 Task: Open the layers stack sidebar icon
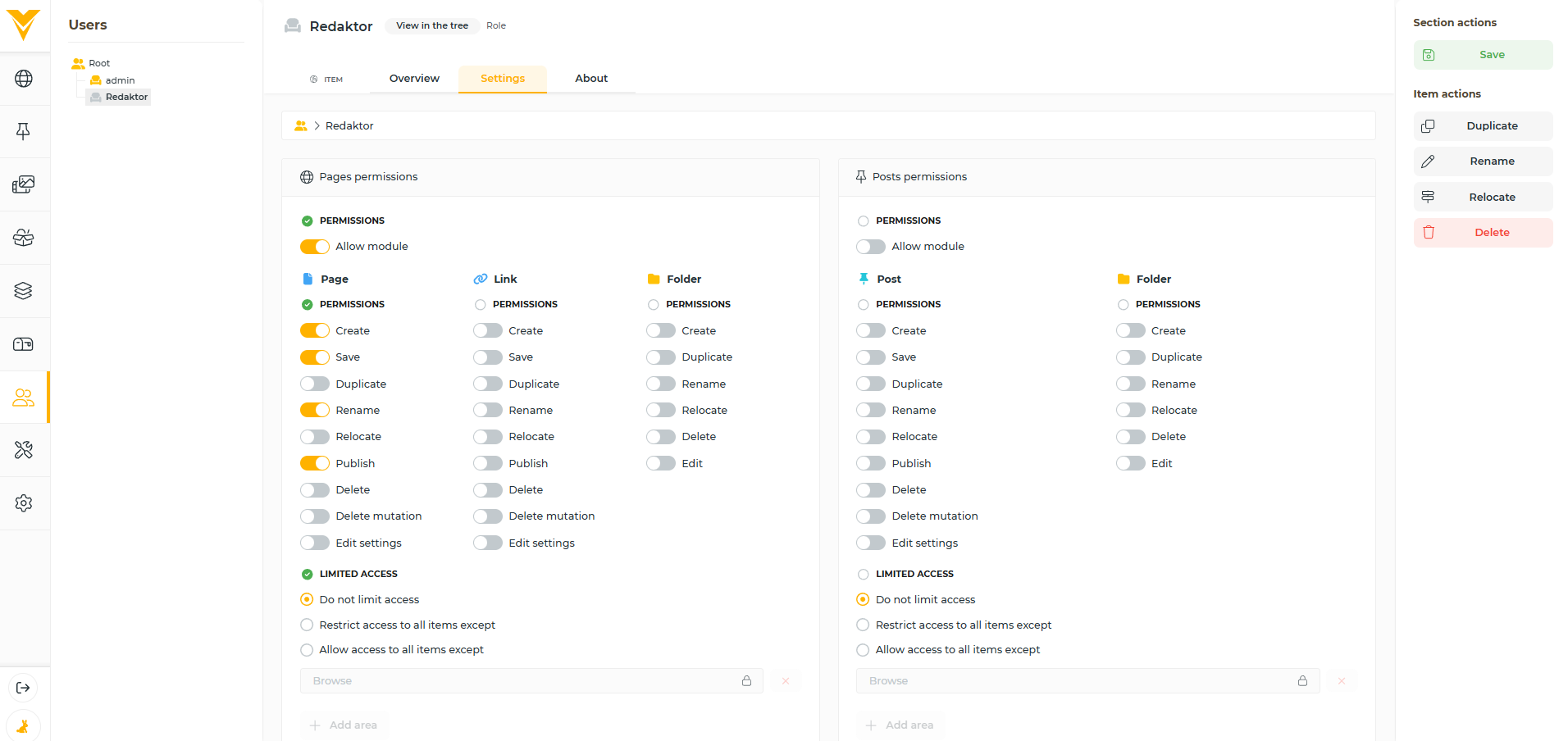coord(24,291)
